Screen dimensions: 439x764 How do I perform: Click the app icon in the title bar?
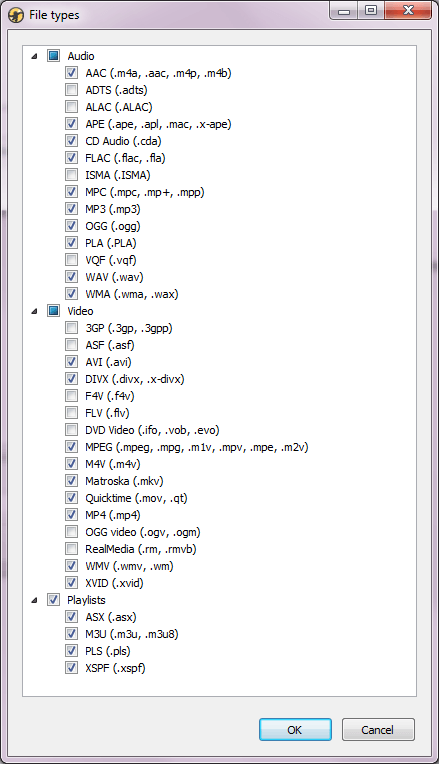point(16,15)
